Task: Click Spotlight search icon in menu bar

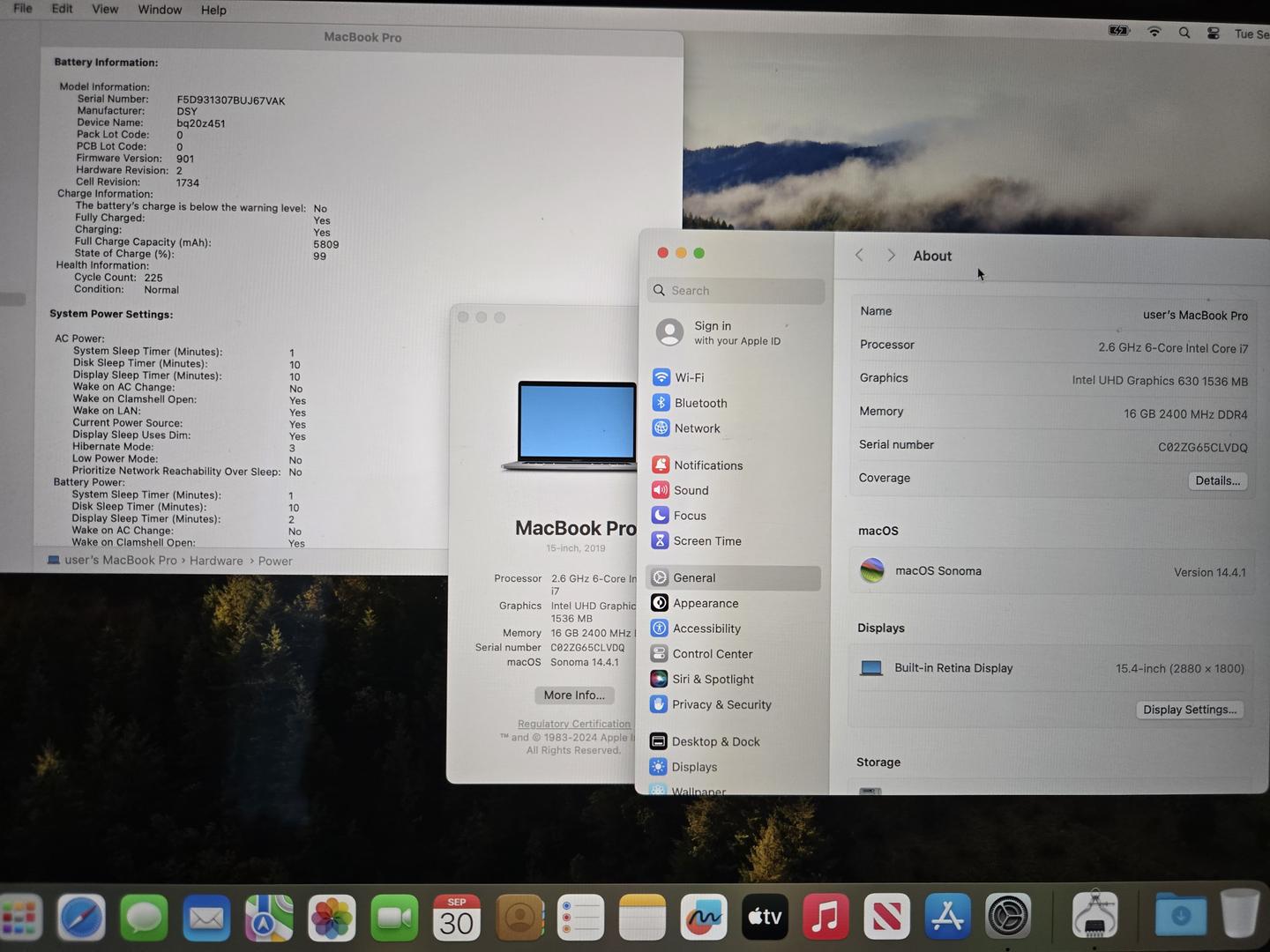Action: 1184,33
